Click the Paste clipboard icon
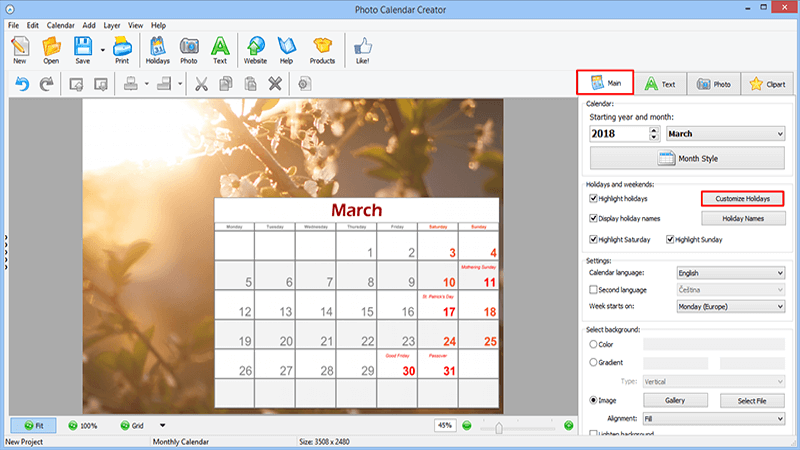This screenshot has width=800, height=450. 251,84
